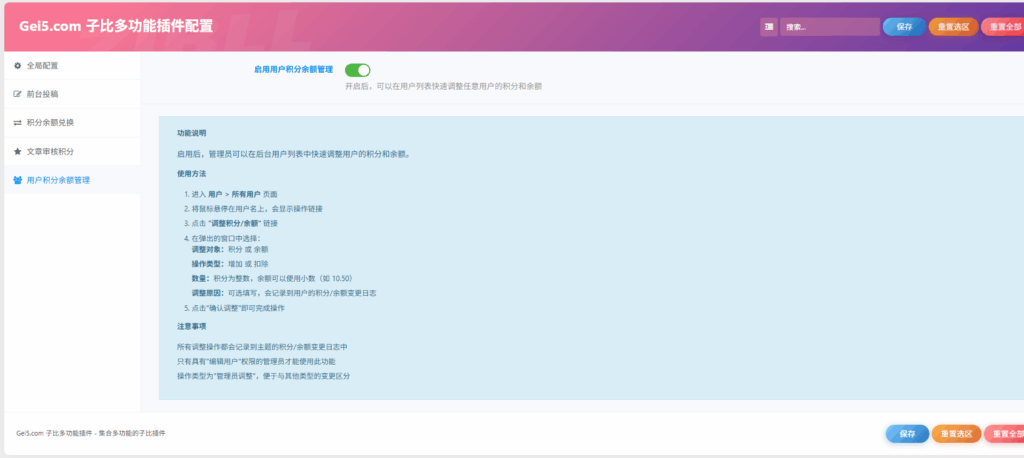Click the note 只有具有"编辑用户"权限的管理员
This screenshot has height=458, width=1024.
[257, 361]
